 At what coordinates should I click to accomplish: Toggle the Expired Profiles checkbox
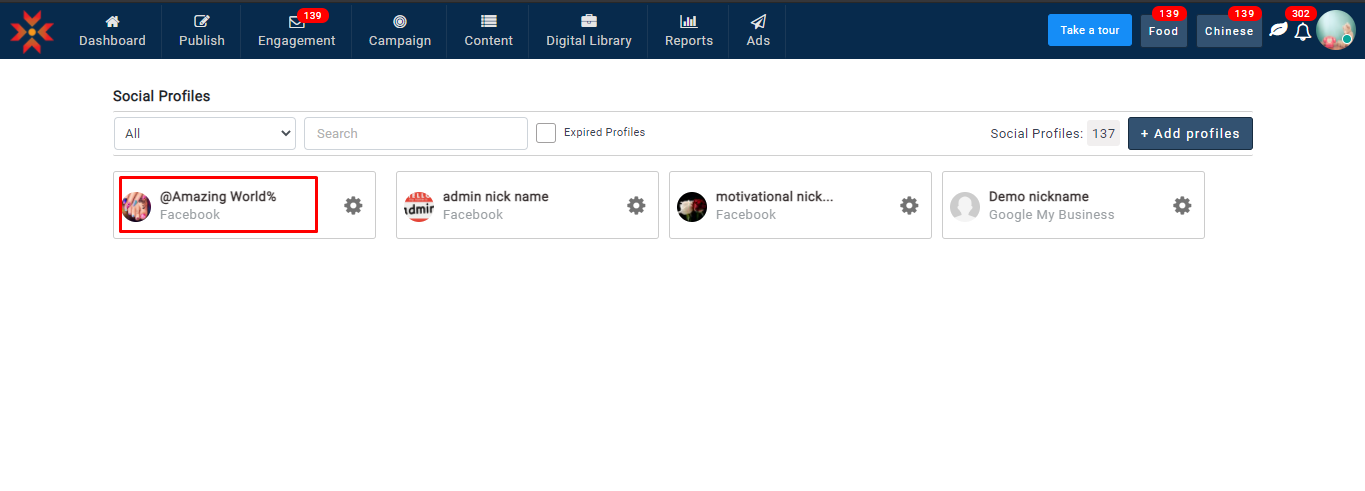click(546, 133)
